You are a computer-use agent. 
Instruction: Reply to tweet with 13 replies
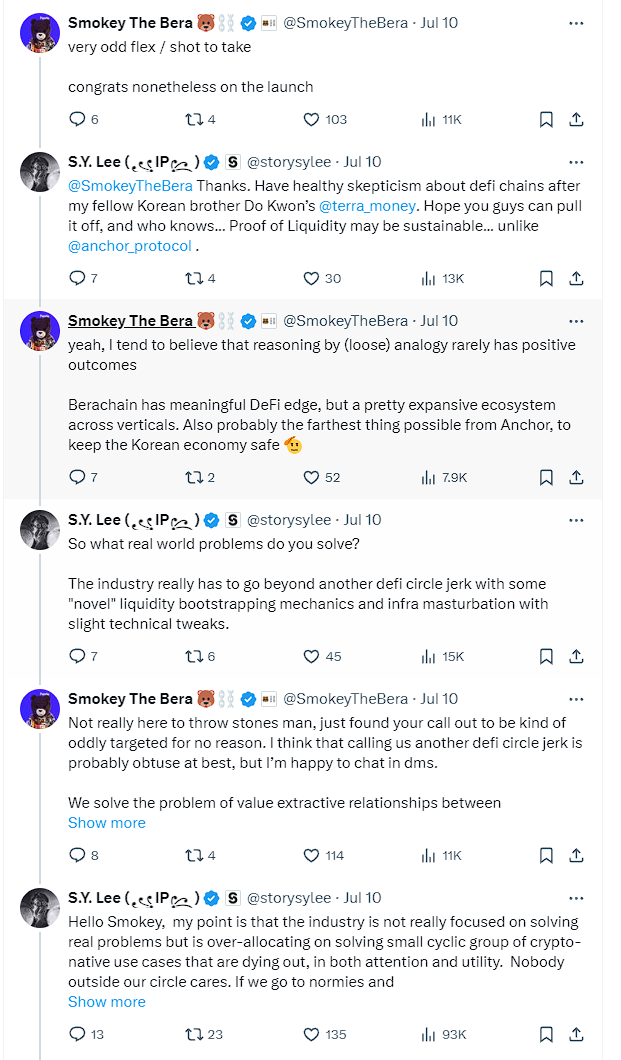point(78,1034)
